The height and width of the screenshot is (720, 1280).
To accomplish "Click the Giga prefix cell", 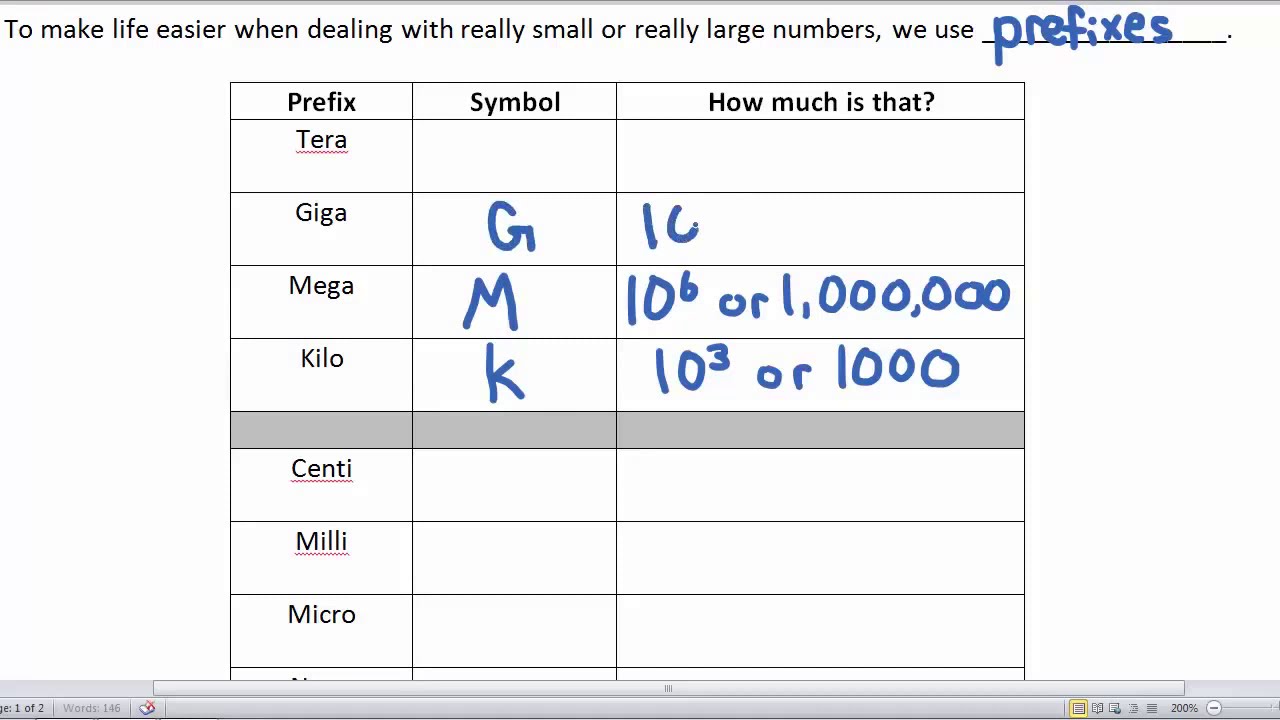I will pyautogui.click(x=321, y=229).
